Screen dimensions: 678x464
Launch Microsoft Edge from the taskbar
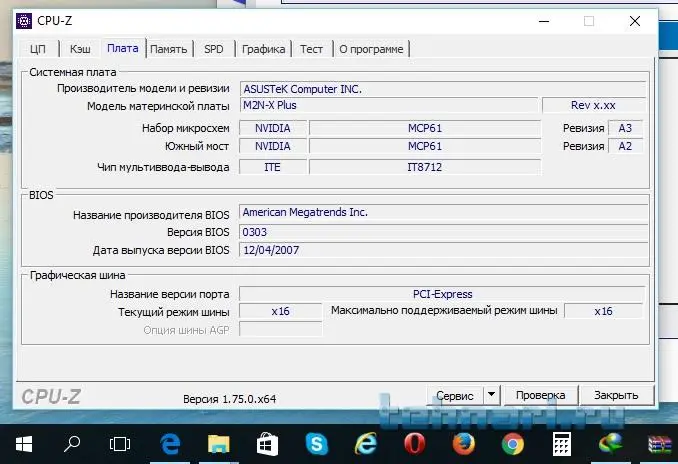(x=170, y=444)
